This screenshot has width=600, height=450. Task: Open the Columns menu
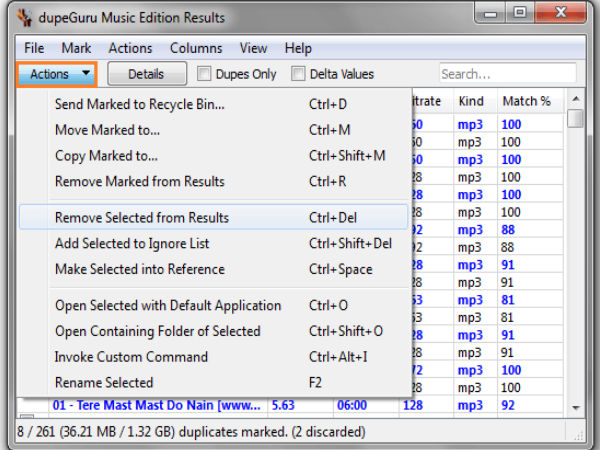[196, 48]
